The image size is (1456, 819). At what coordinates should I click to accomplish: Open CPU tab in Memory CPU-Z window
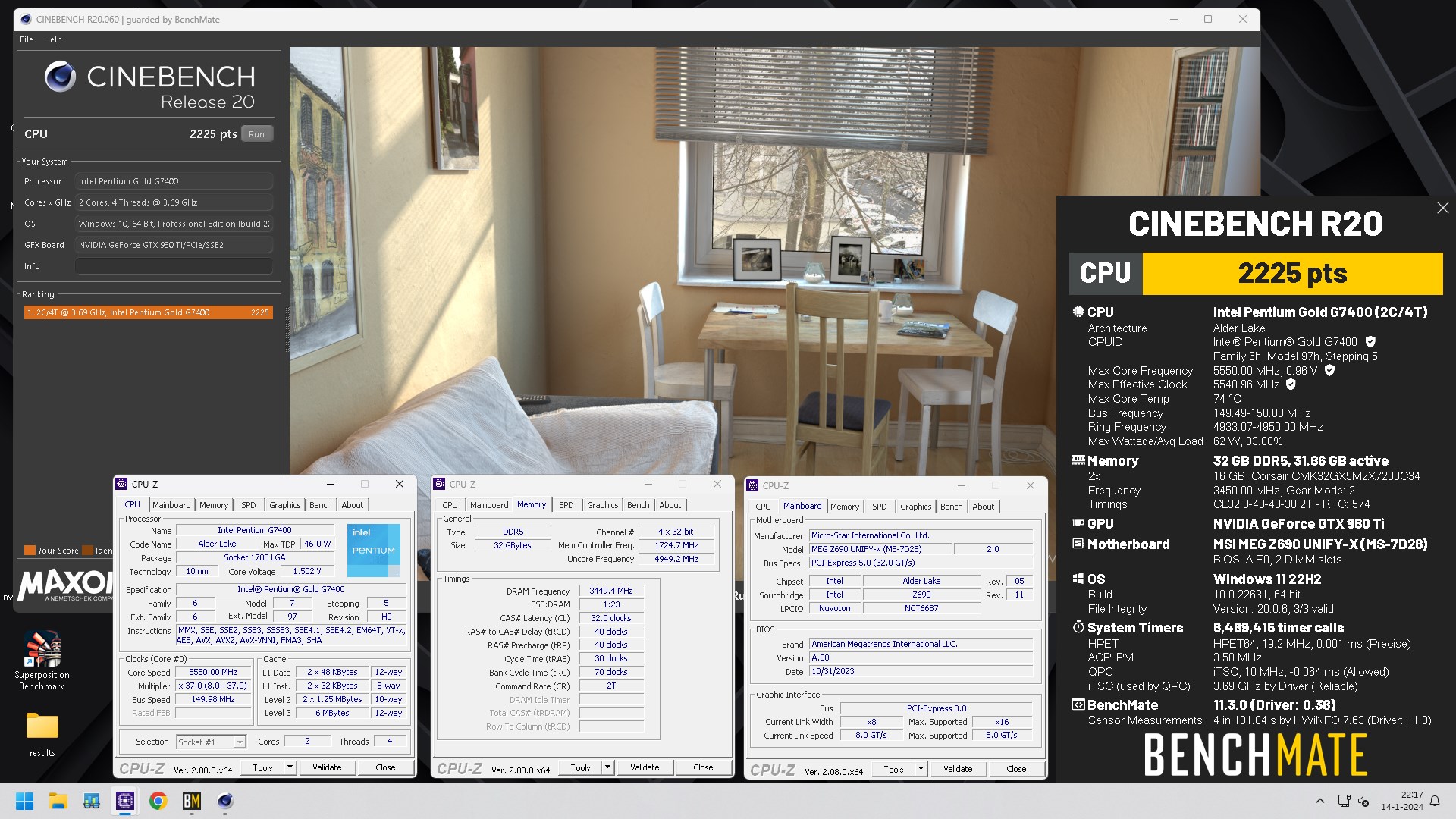450,505
